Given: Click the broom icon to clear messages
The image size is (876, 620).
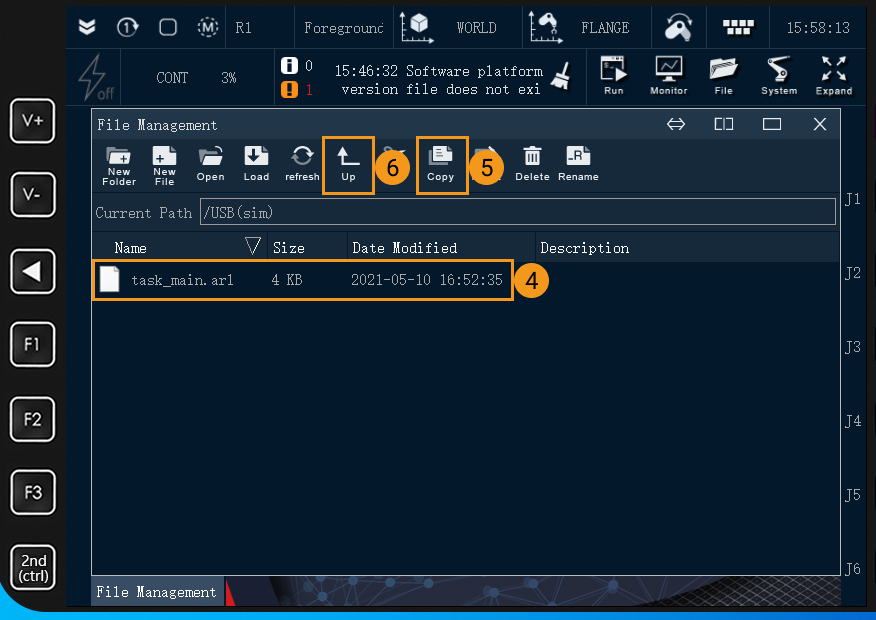Looking at the screenshot, I should click(560, 75).
